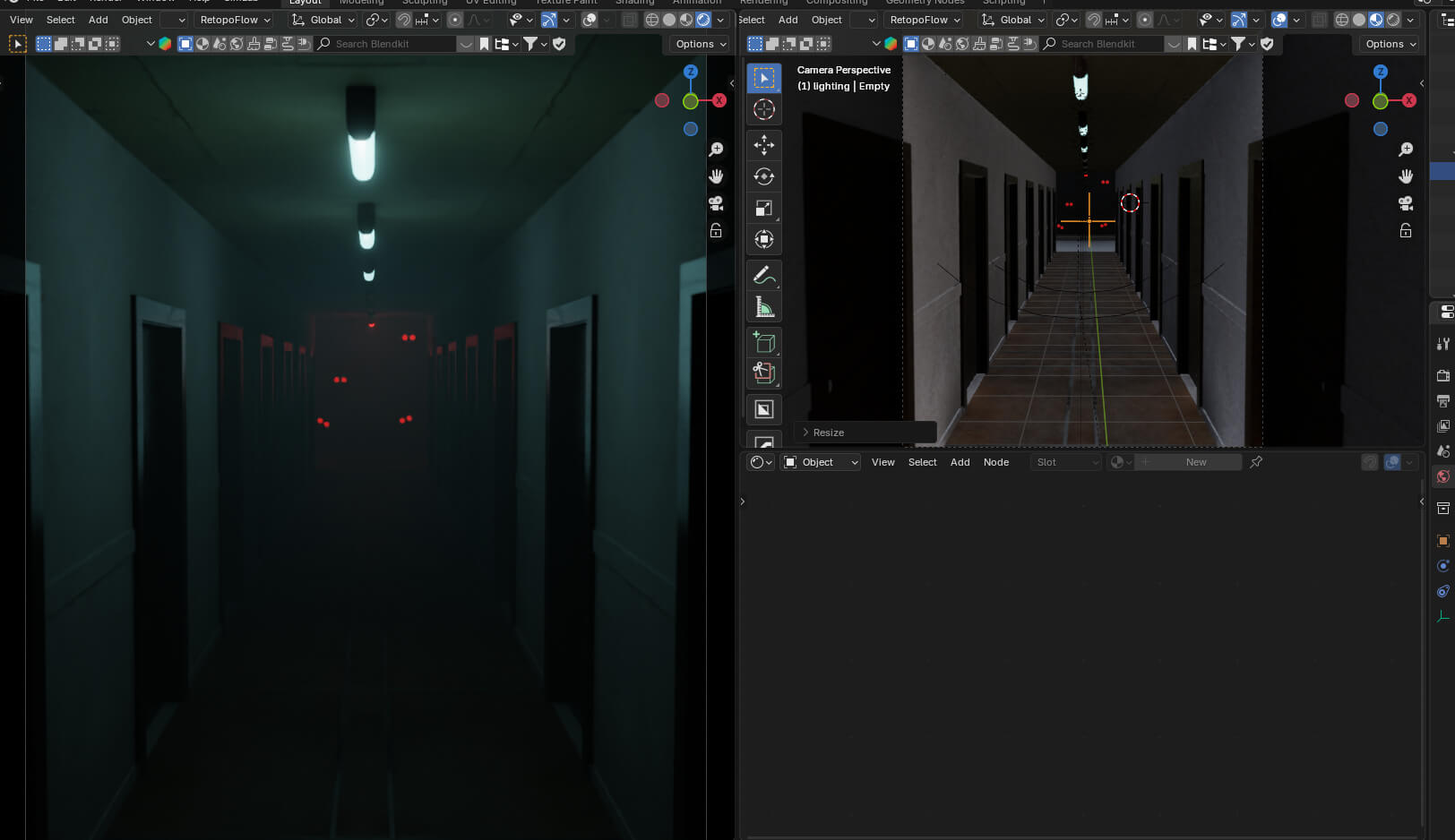Toggle lock camera to view in left viewport
The image size is (1455, 840).
tap(716, 231)
